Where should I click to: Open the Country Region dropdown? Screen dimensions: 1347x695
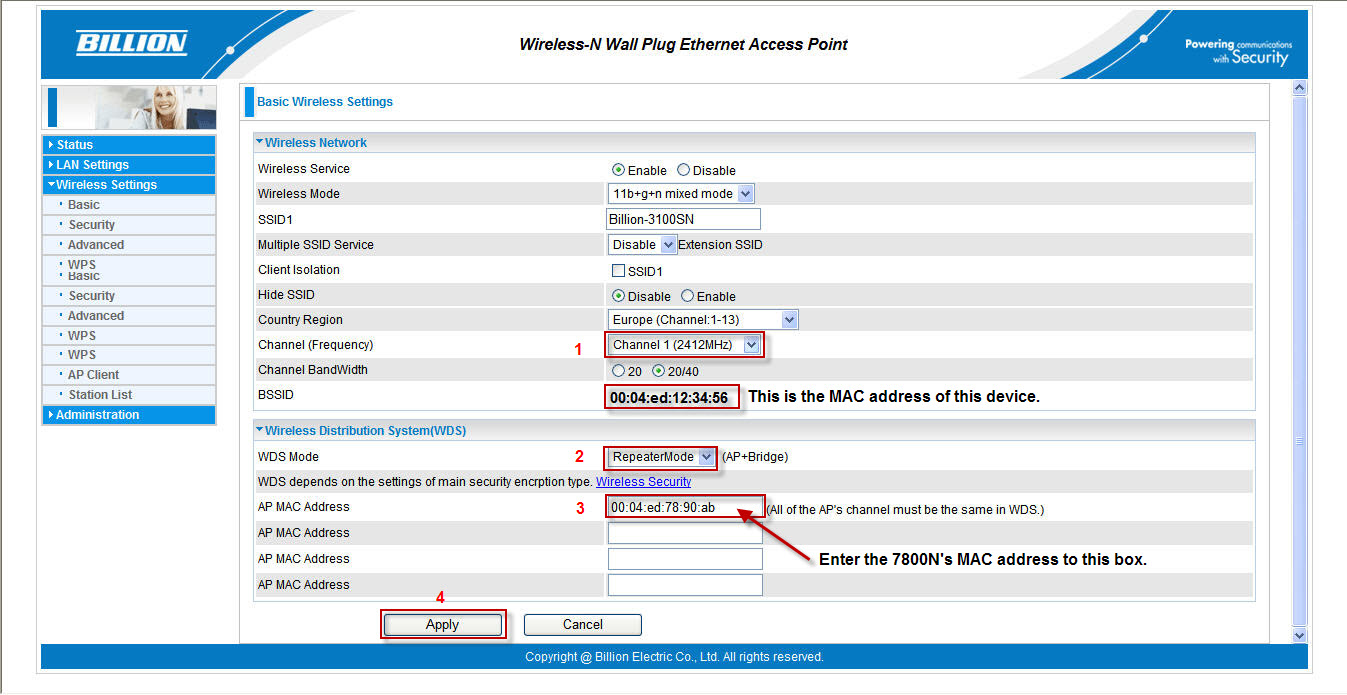pos(702,320)
